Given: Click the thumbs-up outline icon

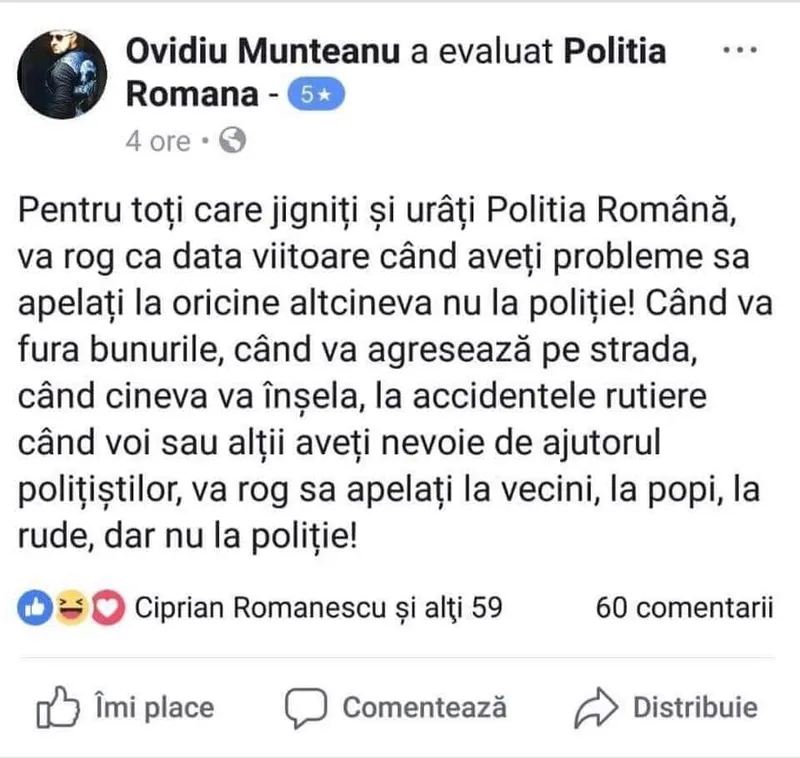Looking at the screenshot, I should (57, 708).
